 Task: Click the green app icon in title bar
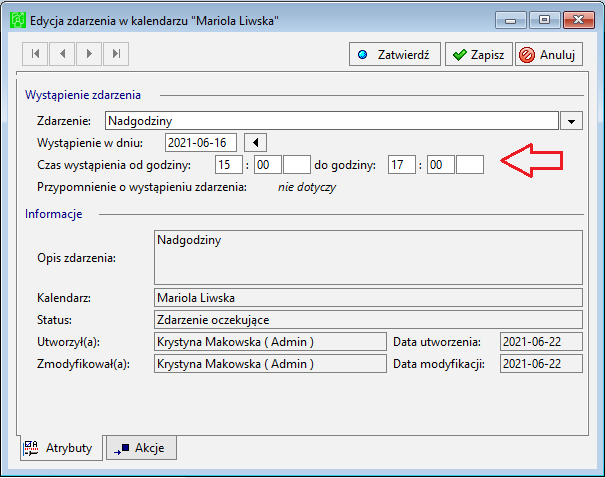18,20
